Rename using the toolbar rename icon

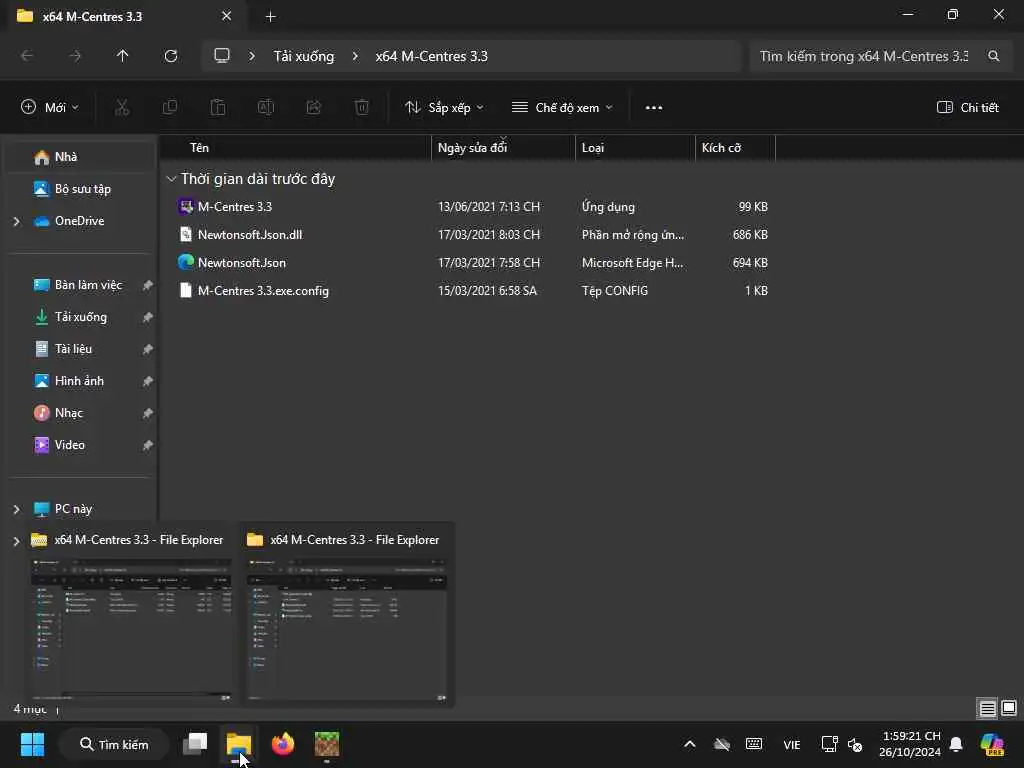pos(266,107)
